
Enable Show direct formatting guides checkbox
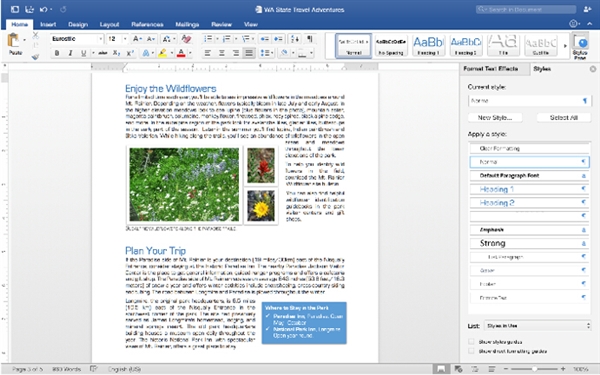coord(471,351)
